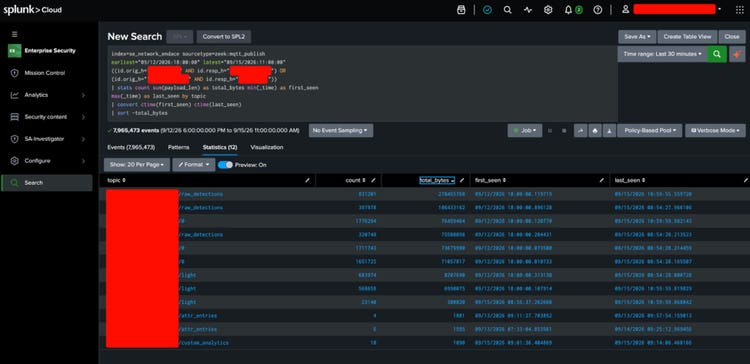750x364 pixels.
Task: Open the Format dropdown
Action: 193,165
